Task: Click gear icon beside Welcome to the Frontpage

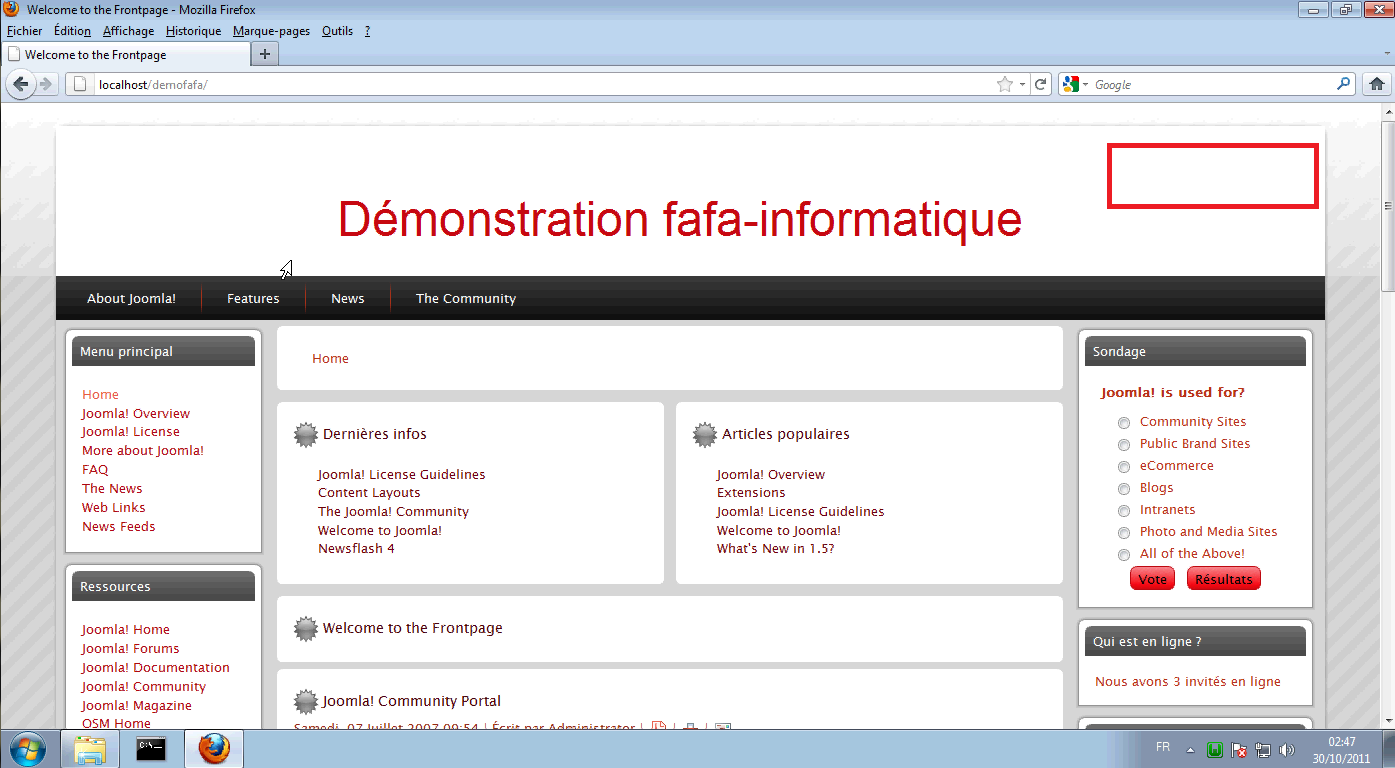Action: pos(306,628)
